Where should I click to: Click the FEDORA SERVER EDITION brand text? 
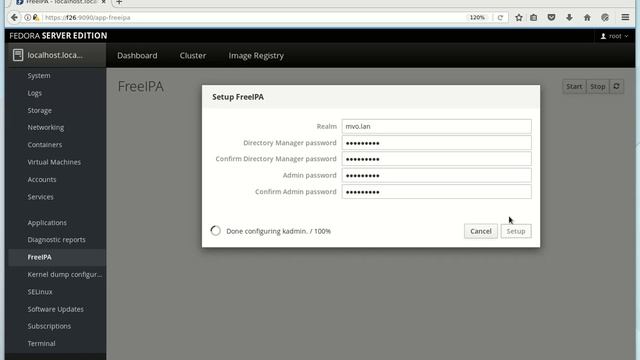pos(58,36)
